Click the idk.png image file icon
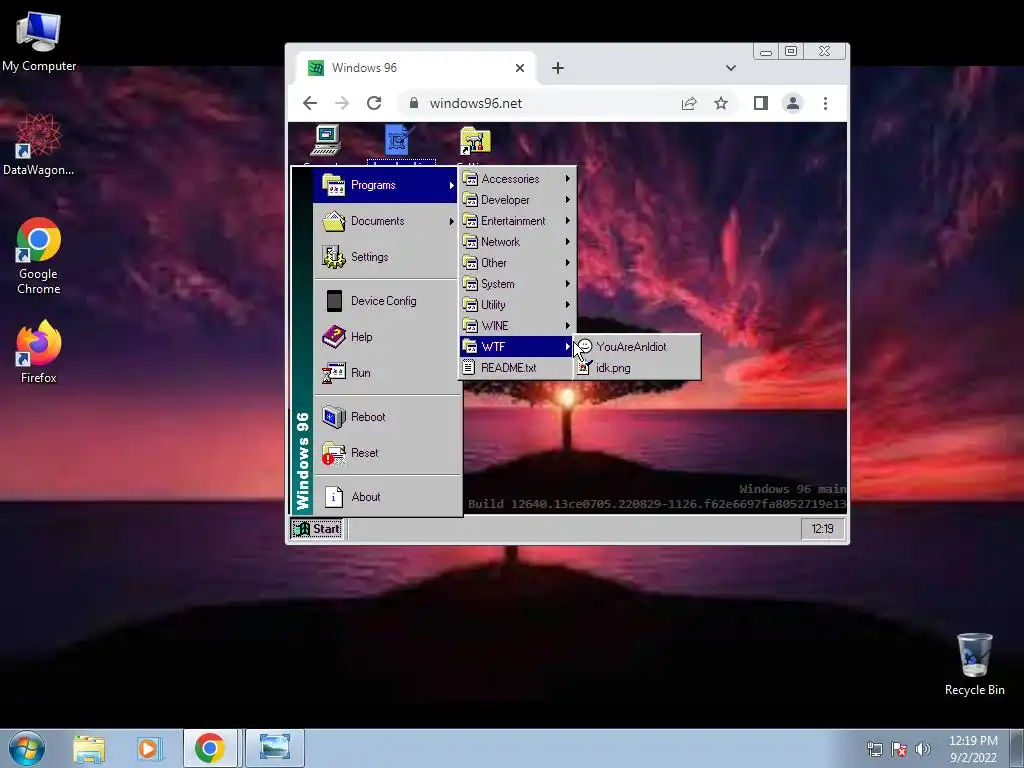 point(584,368)
